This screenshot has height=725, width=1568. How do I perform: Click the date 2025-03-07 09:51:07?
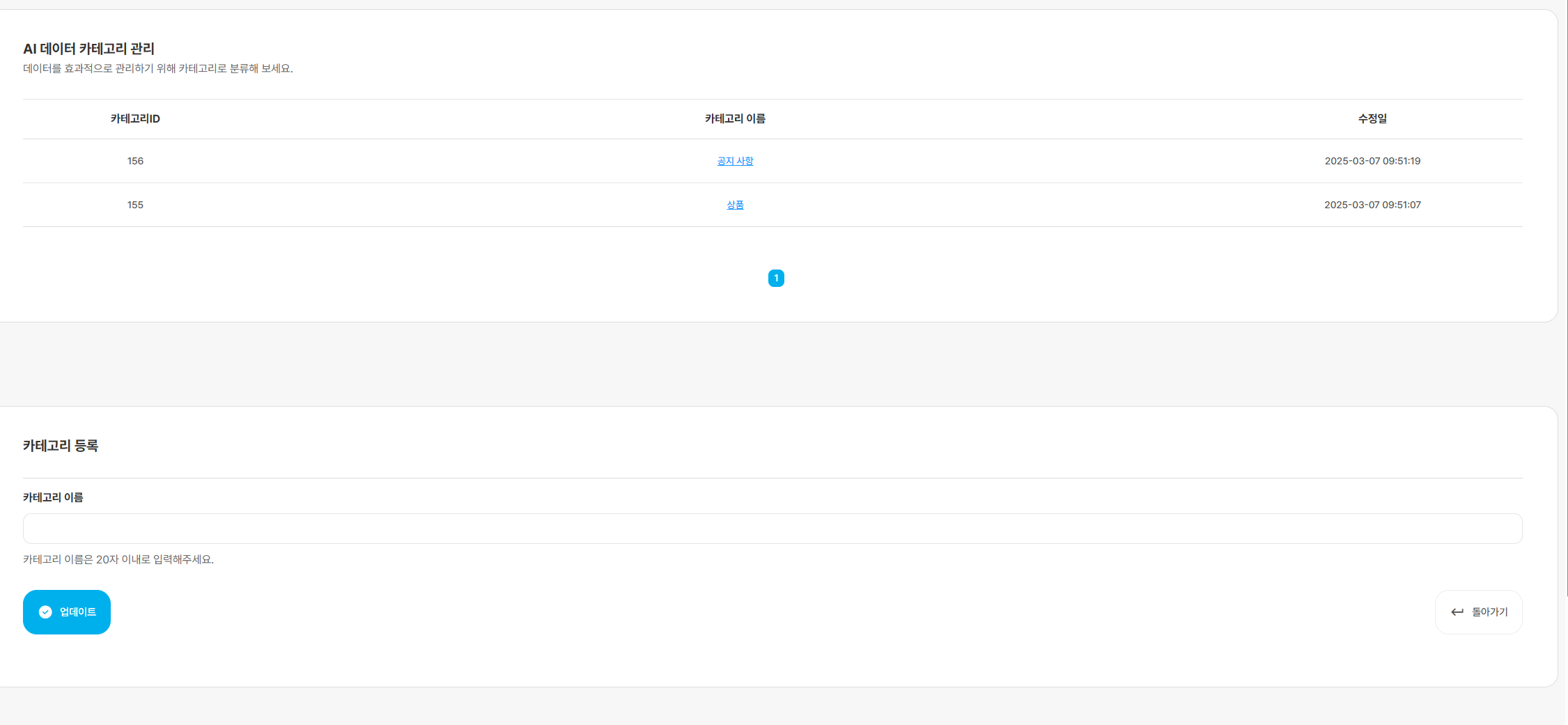(1372, 205)
